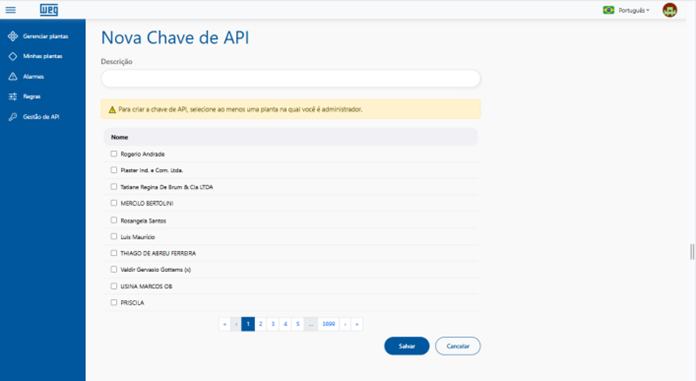The width and height of the screenshot is (696, 381).
Task: Click the Descrição input field
Action: [291, 79]
